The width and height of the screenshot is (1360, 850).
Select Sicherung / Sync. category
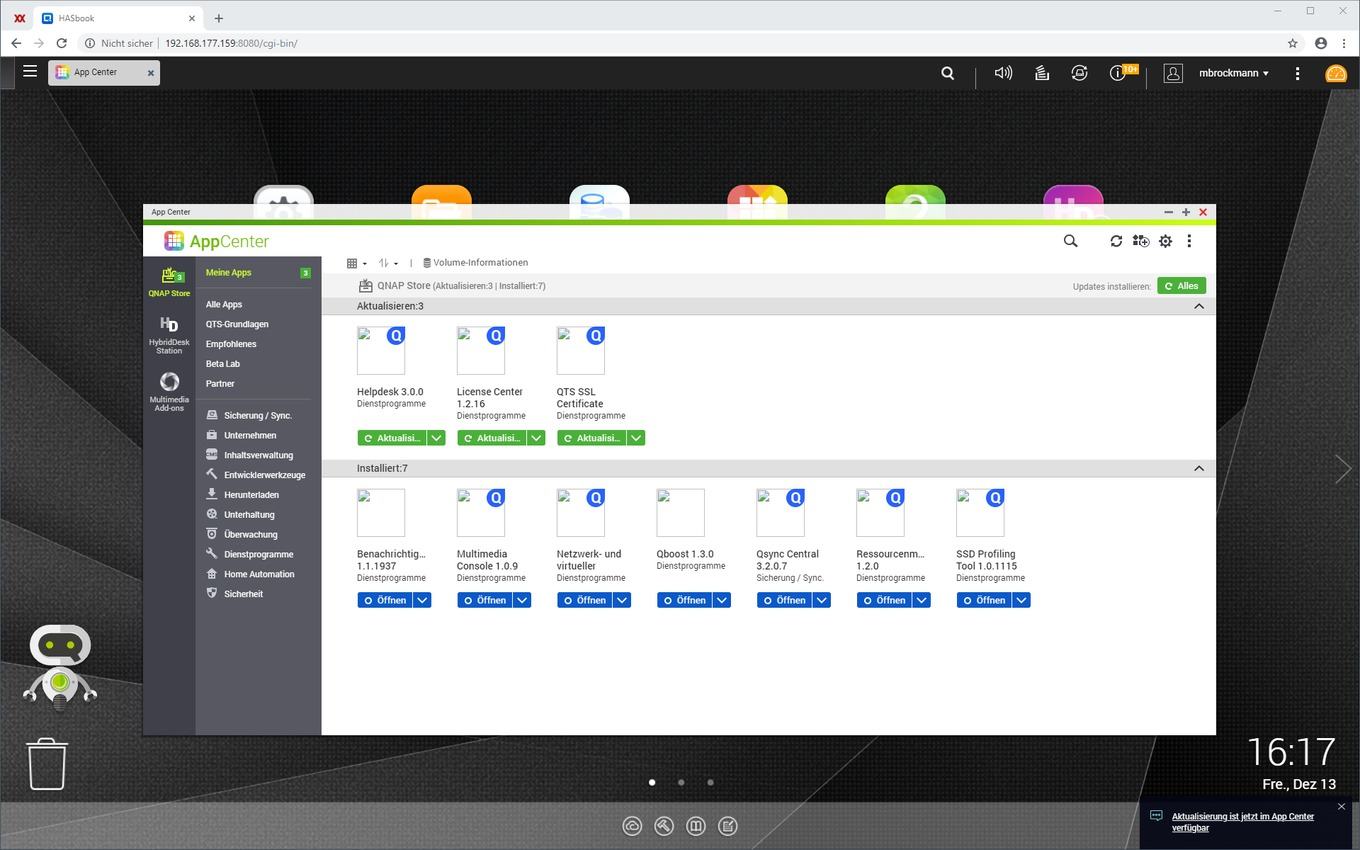tap(258, 415)
